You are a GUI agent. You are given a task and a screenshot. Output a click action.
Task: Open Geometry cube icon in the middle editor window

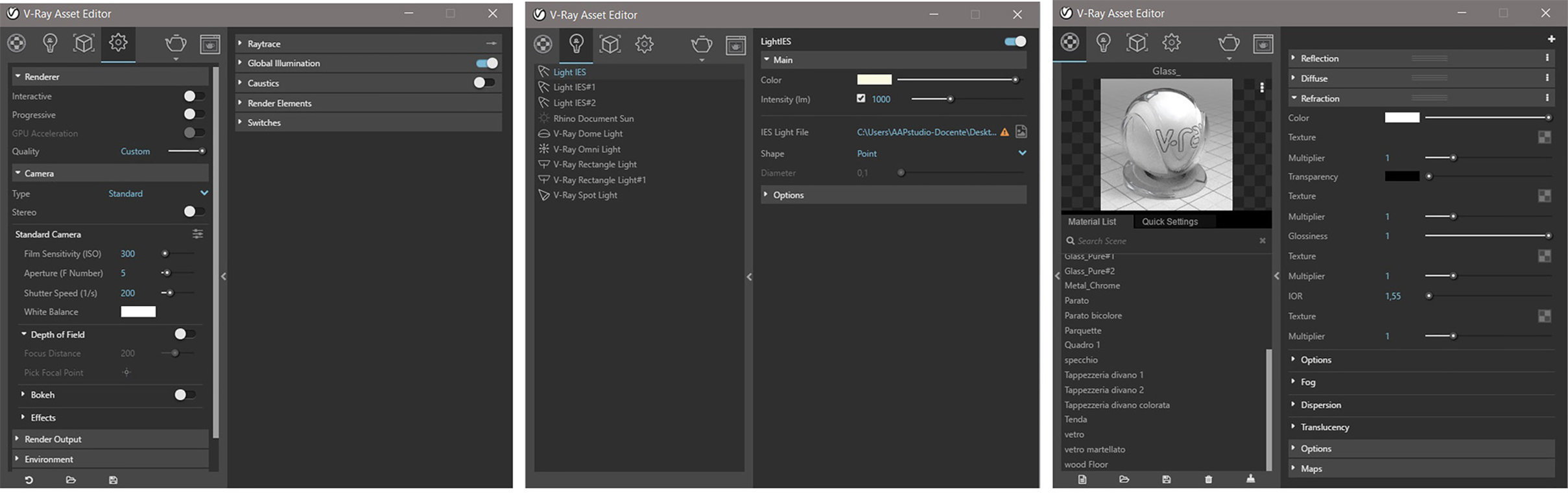(x=610, y=44)
